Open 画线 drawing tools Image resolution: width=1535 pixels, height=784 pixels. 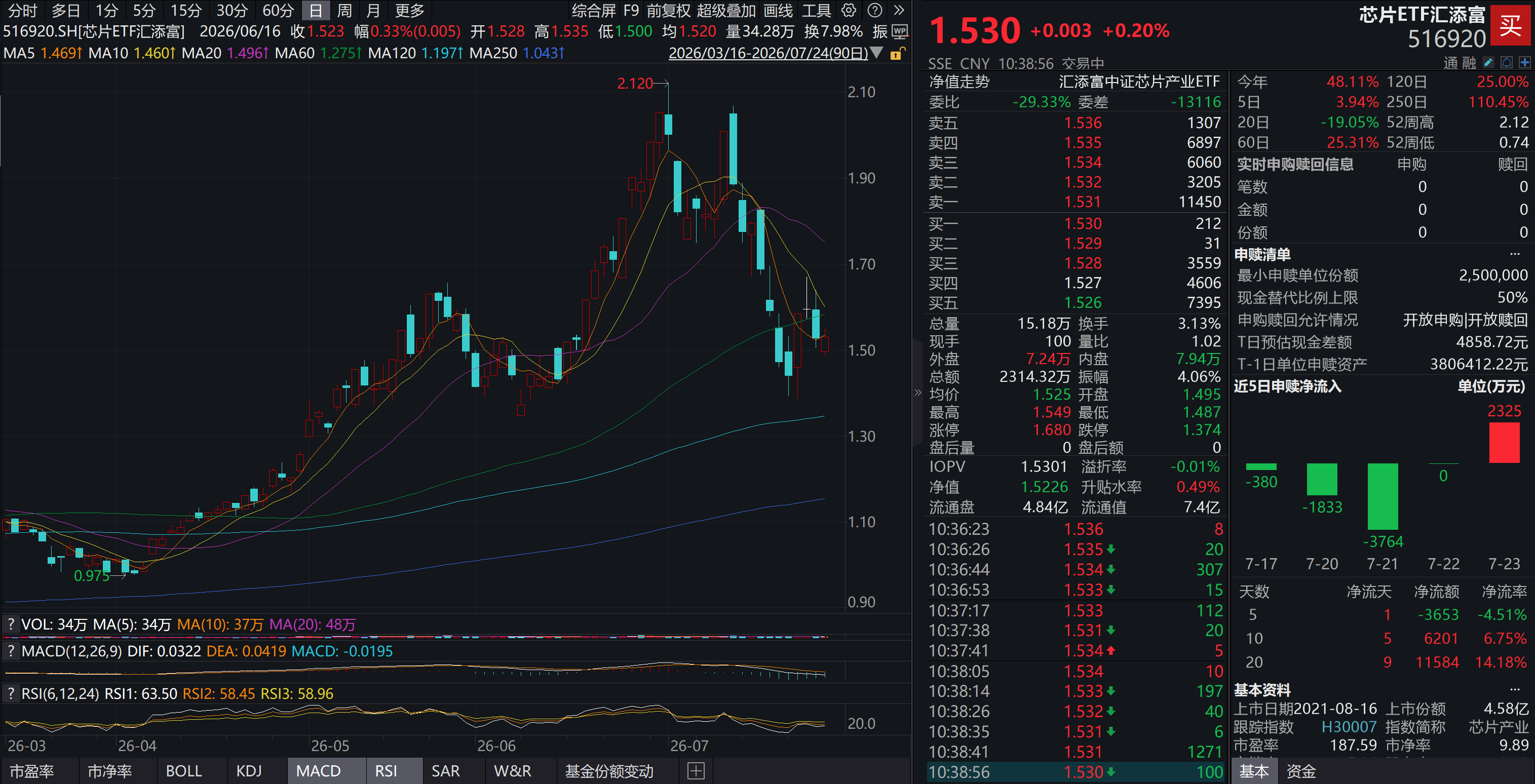778,10
